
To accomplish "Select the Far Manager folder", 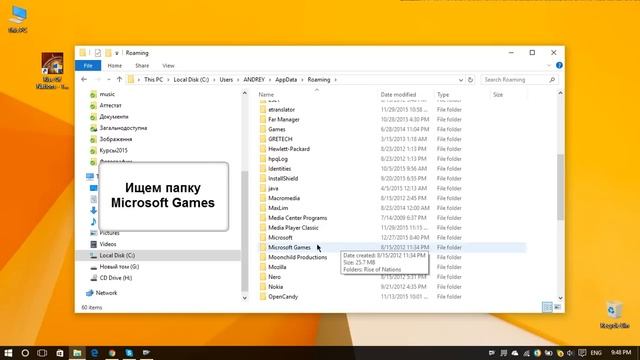I will (x=284, y=120).
